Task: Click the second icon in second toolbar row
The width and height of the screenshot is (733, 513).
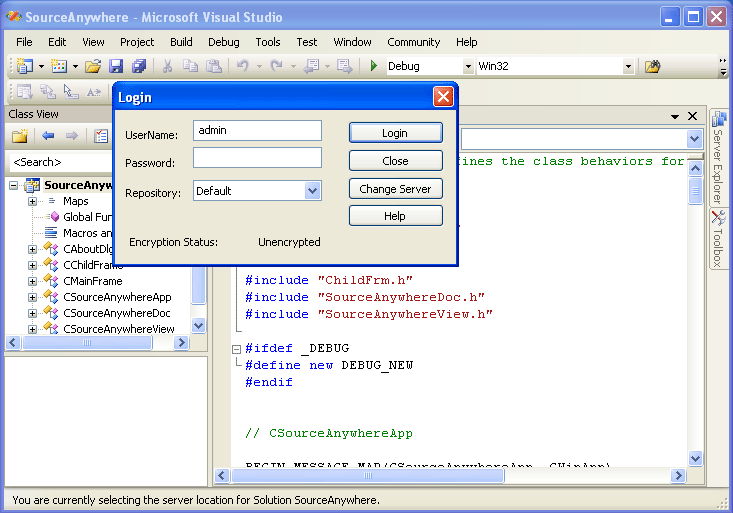Action: point(48,92)
